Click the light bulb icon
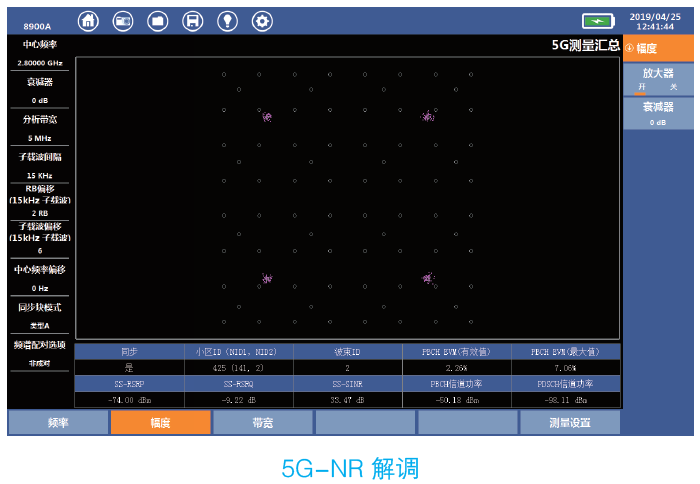 227,21
